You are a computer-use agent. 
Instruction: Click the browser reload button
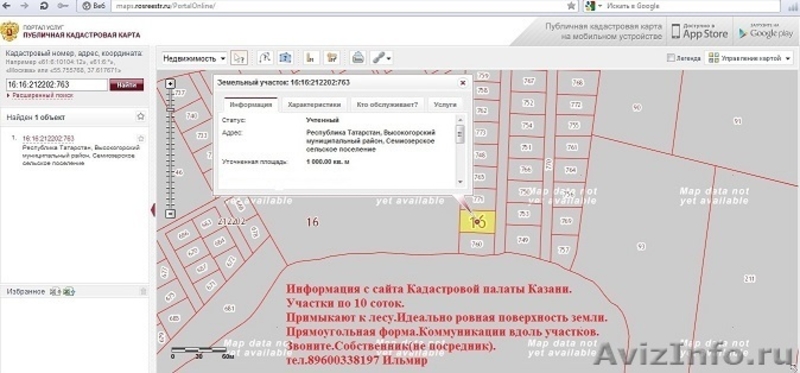point(44,6)
